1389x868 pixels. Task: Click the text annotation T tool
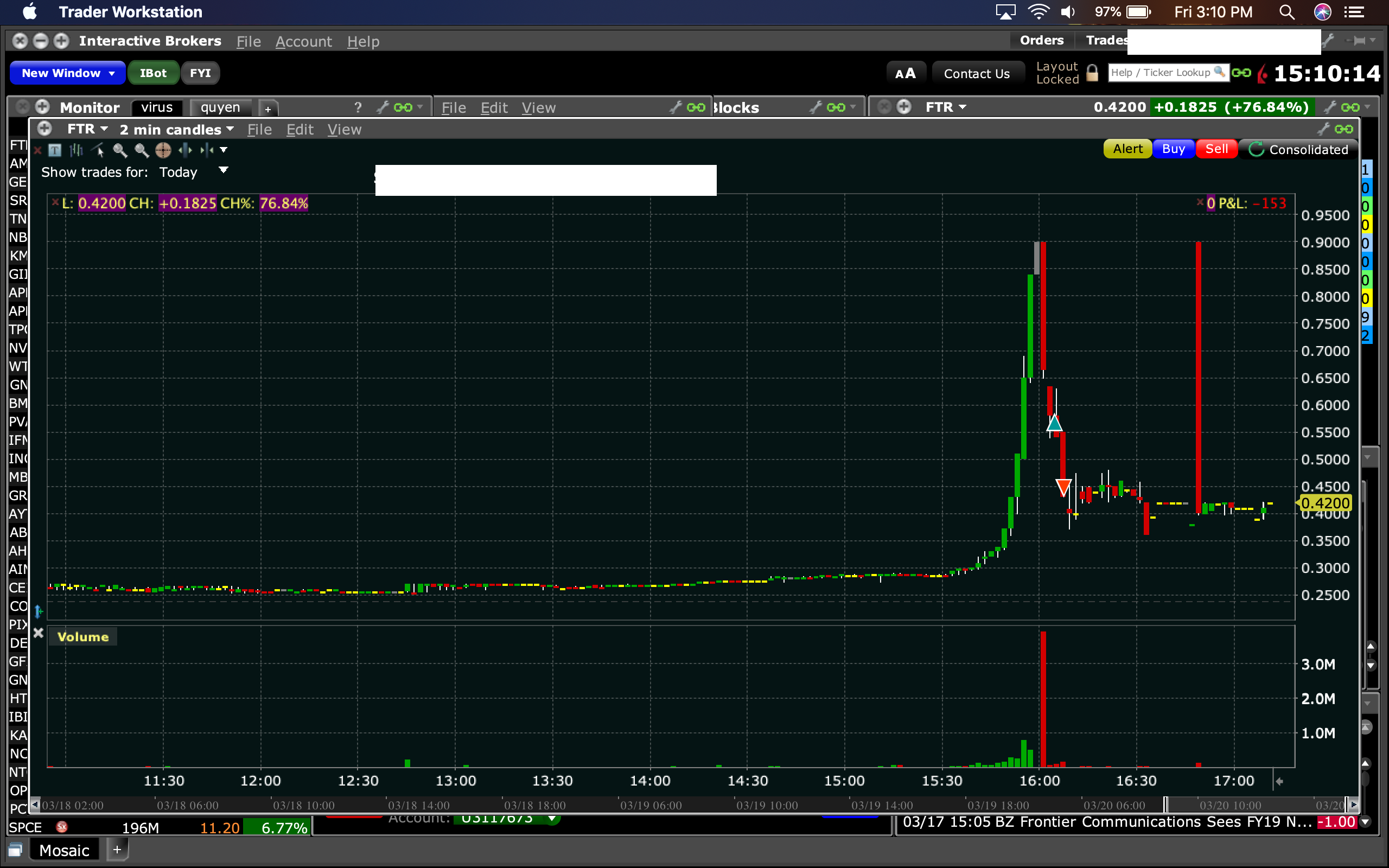55,150
